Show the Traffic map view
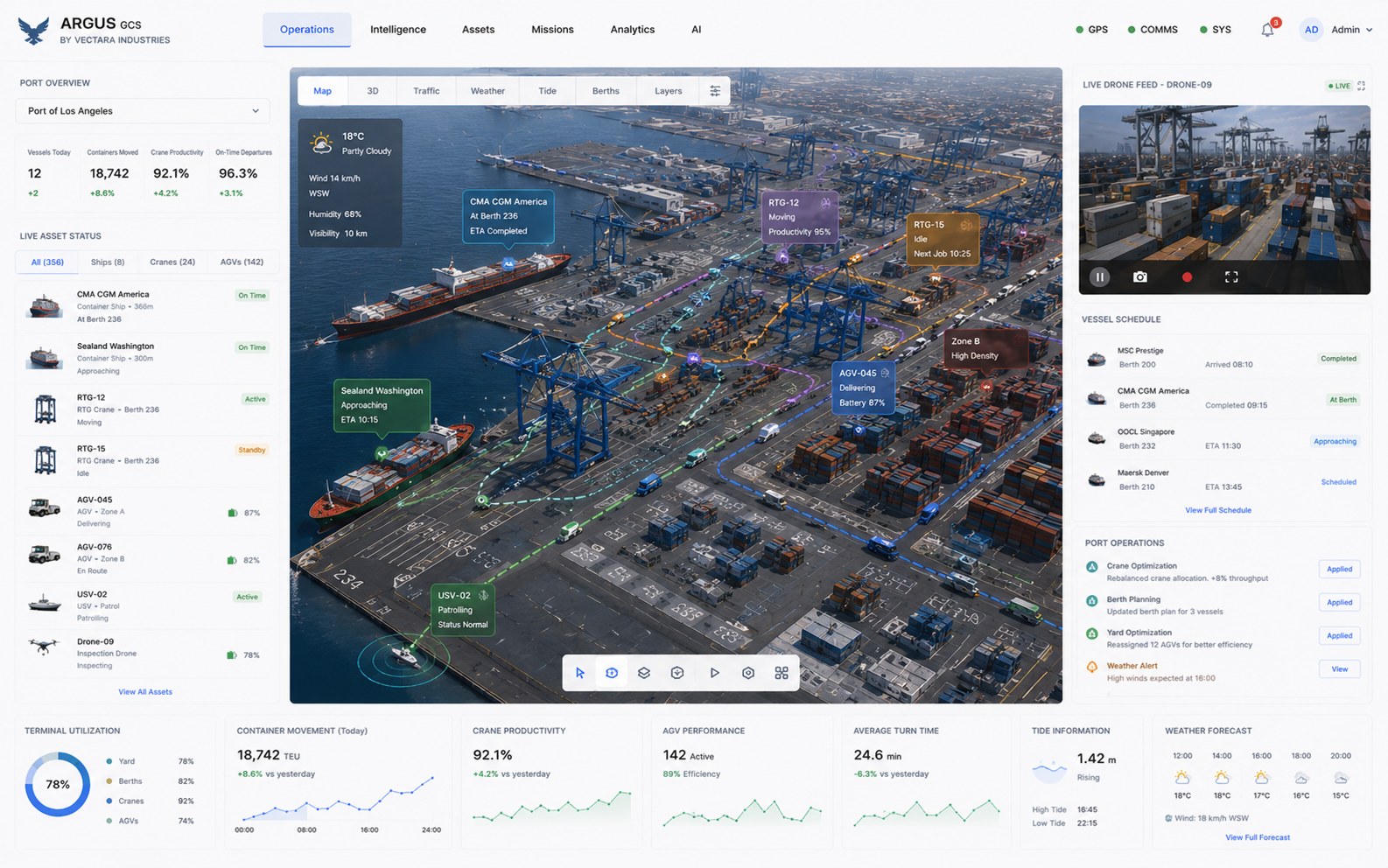This screenshot has width=1388, height=868. (426, 91)
